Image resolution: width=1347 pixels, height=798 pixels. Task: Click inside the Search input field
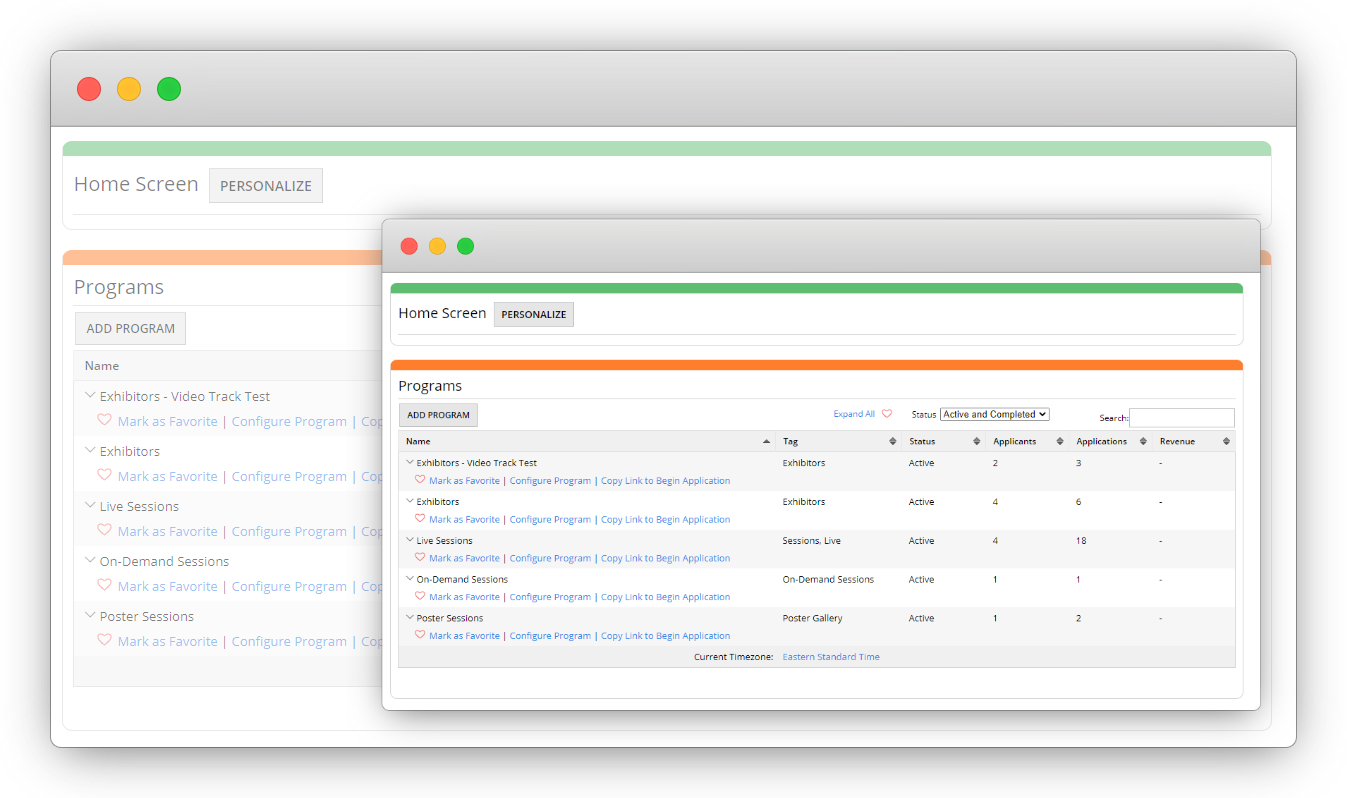[x=1180, y=417]
